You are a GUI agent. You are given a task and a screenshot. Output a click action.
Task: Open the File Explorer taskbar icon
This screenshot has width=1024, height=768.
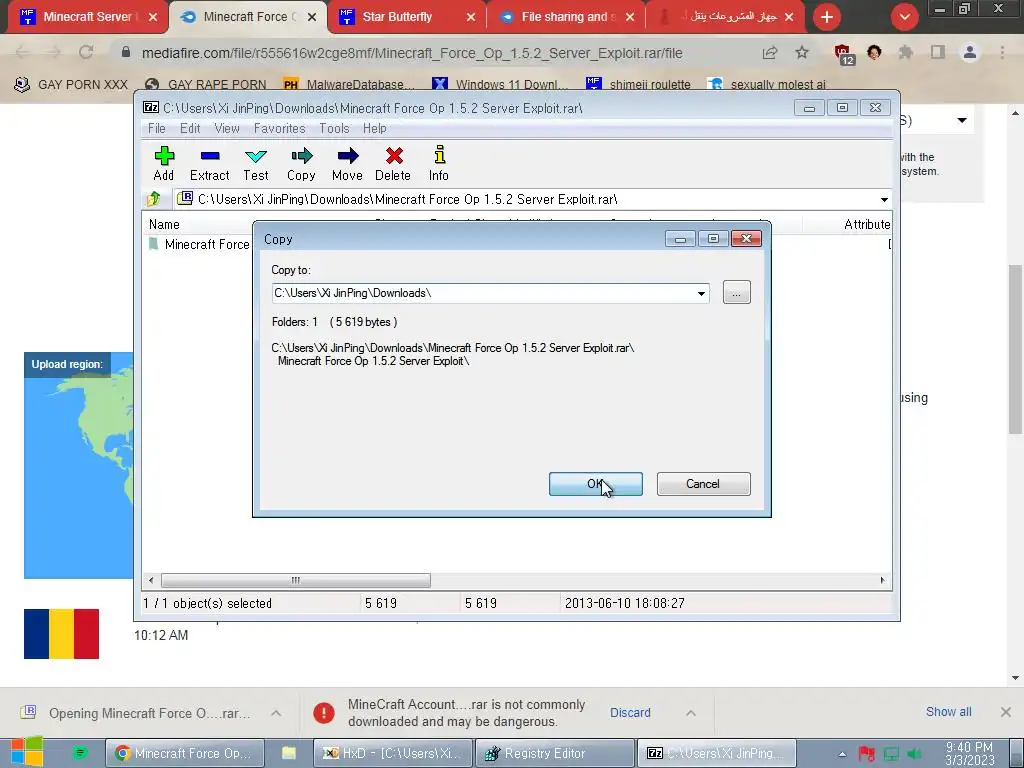tap(289, 753)
